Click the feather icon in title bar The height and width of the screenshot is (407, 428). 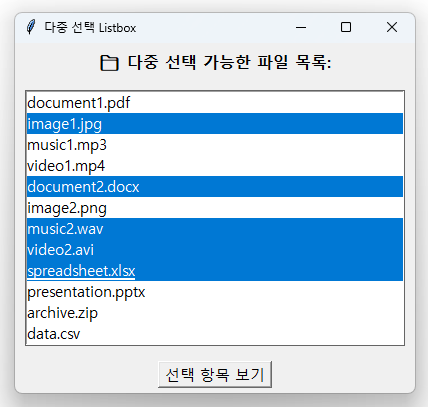(x=31, y=27)
